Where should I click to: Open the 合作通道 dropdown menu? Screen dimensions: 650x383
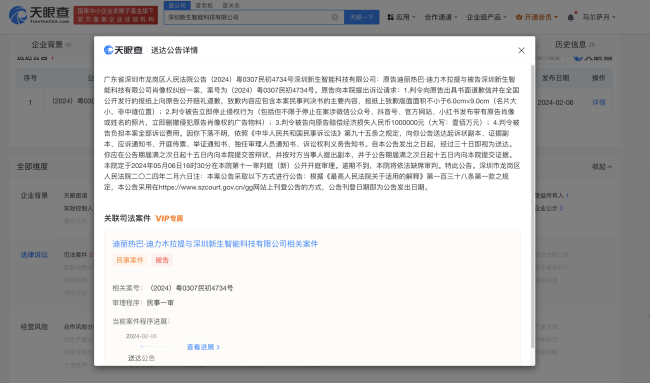pos(441,17)
